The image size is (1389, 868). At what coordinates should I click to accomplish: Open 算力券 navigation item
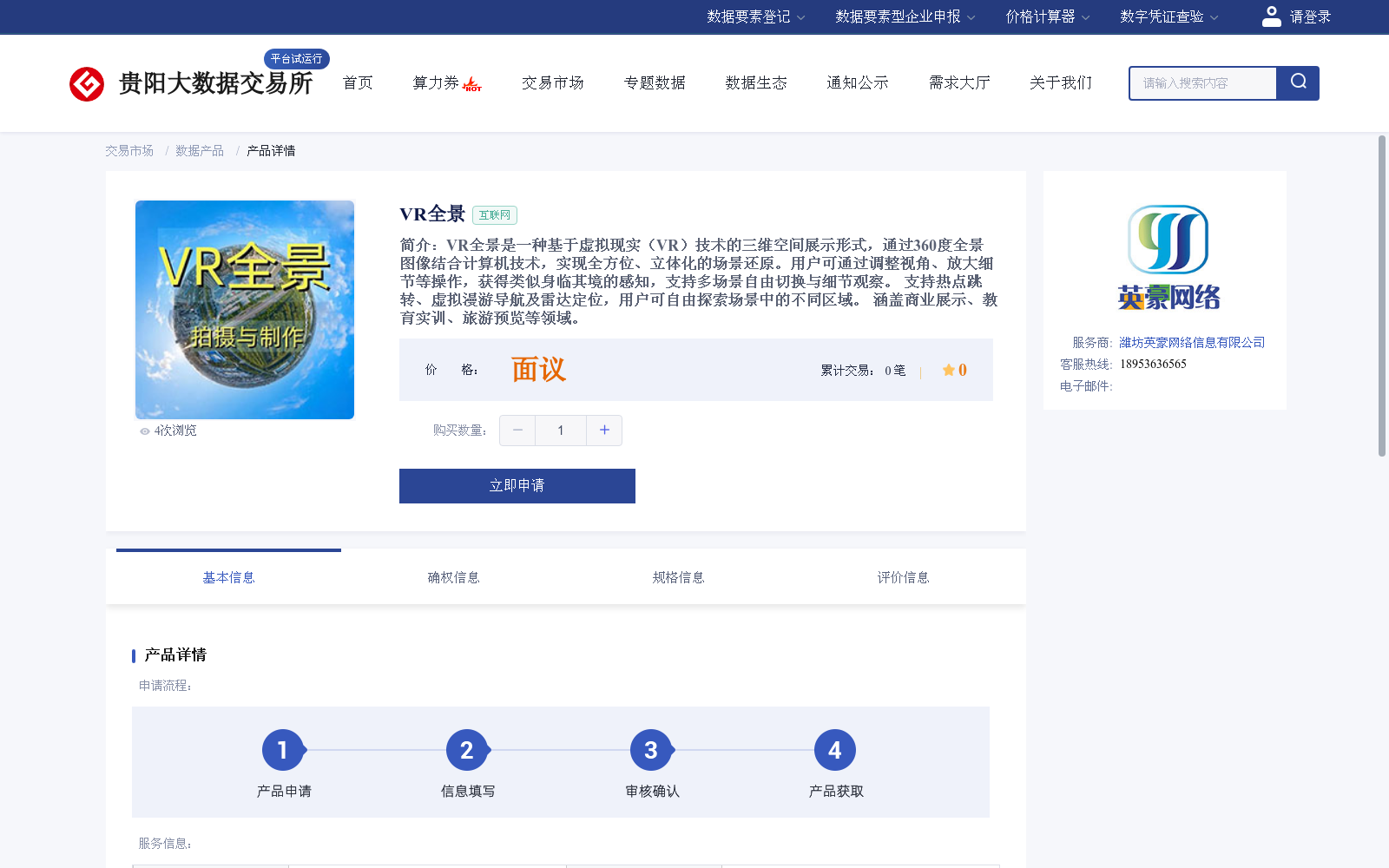pyautogui.click(x=436, y=82)
